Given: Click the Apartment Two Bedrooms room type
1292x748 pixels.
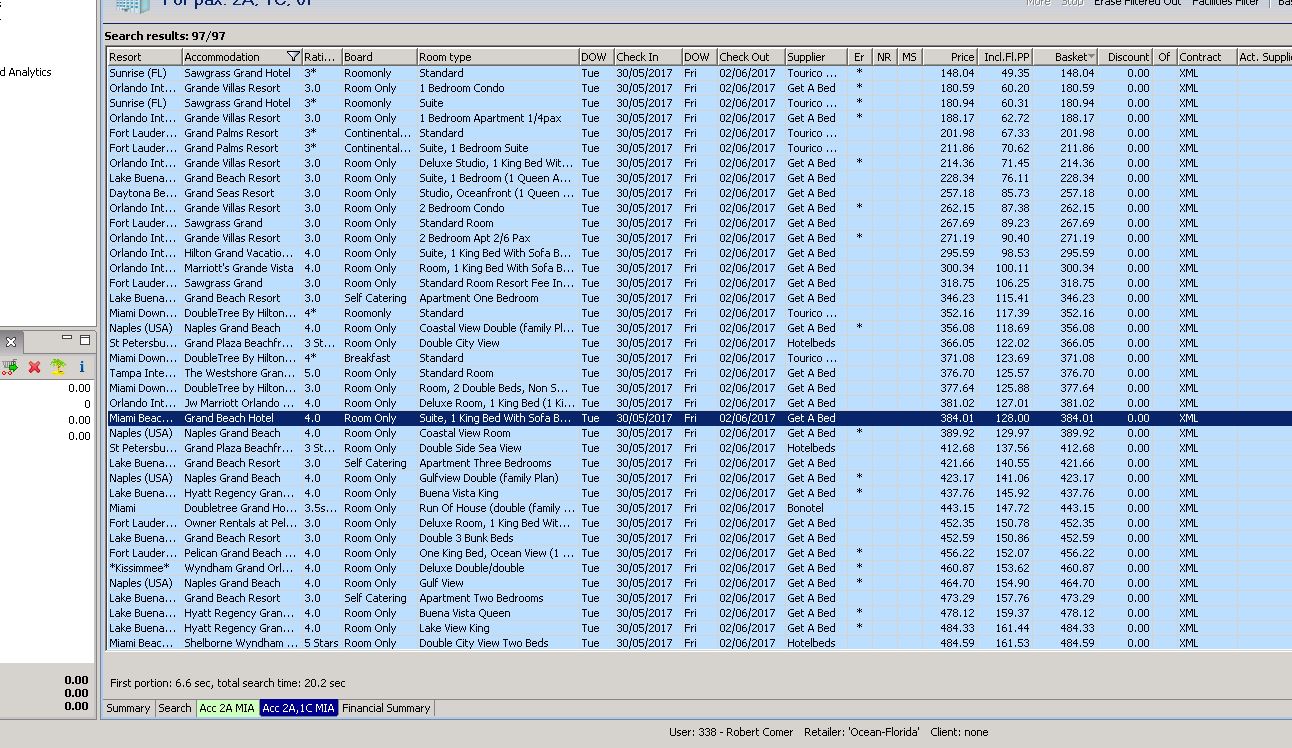Looking at the screenshot, I should 497,598.
